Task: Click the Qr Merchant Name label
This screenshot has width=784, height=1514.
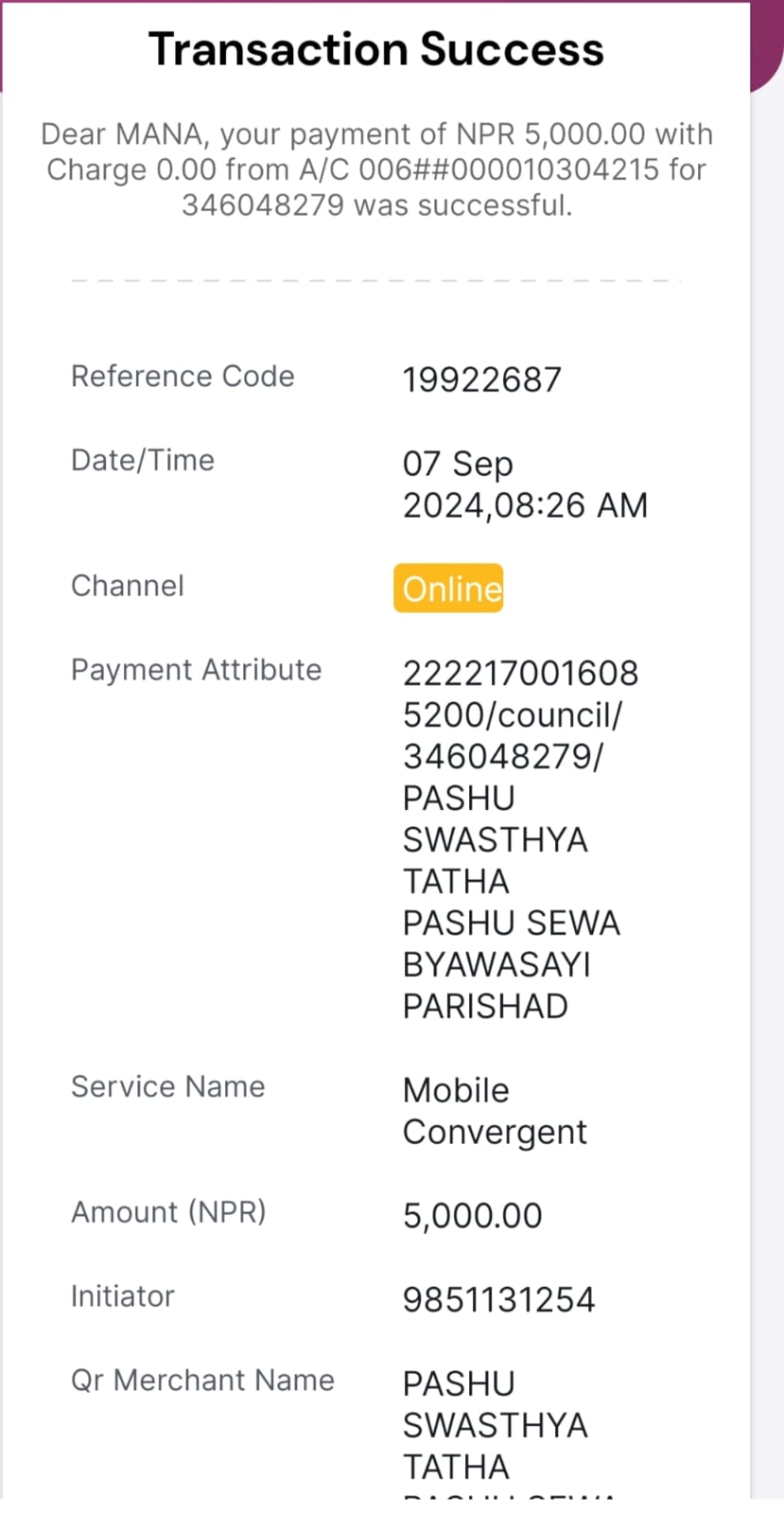Action: point(202,1381)
